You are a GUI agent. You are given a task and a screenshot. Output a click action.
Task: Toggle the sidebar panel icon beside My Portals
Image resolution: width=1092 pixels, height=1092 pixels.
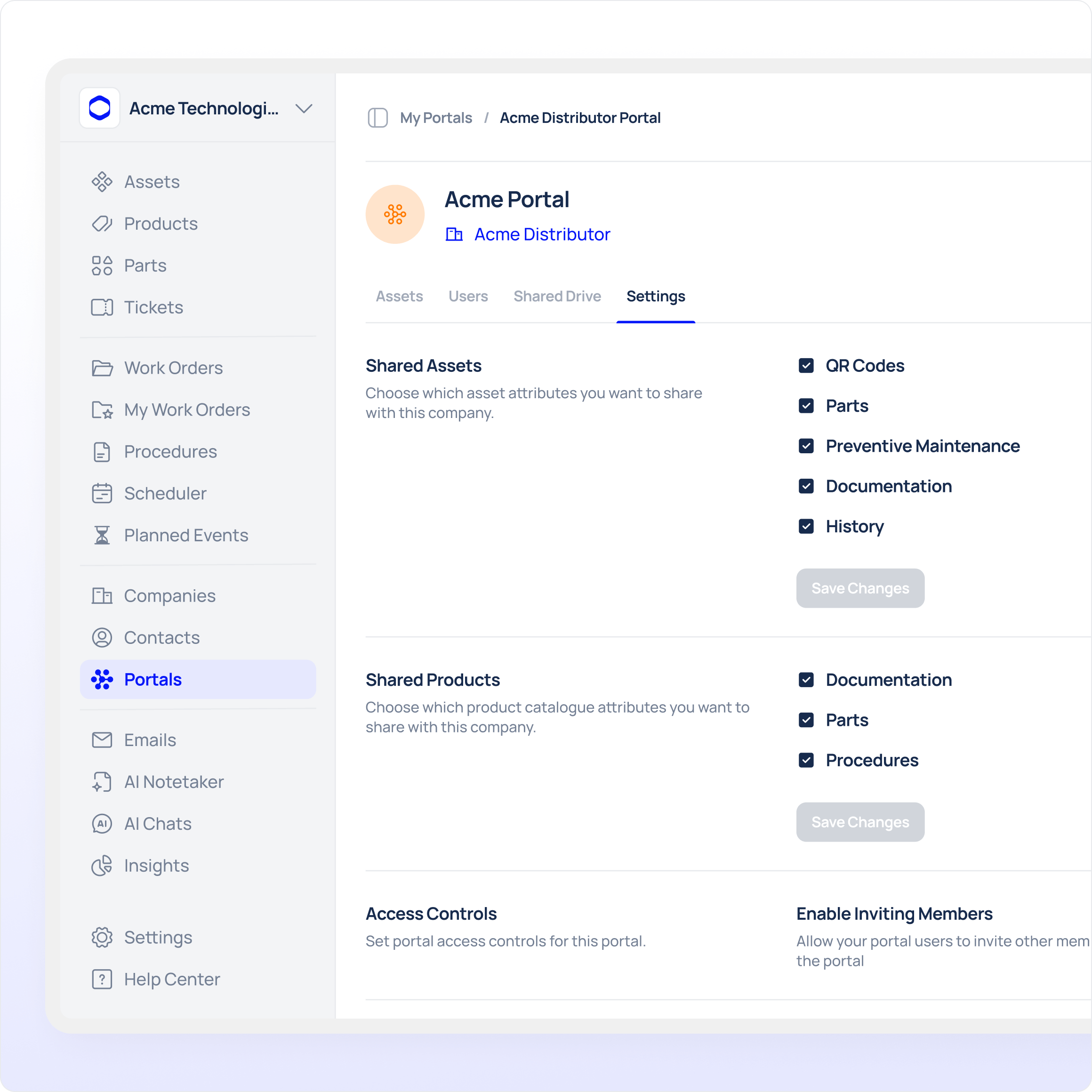(377, 118)
